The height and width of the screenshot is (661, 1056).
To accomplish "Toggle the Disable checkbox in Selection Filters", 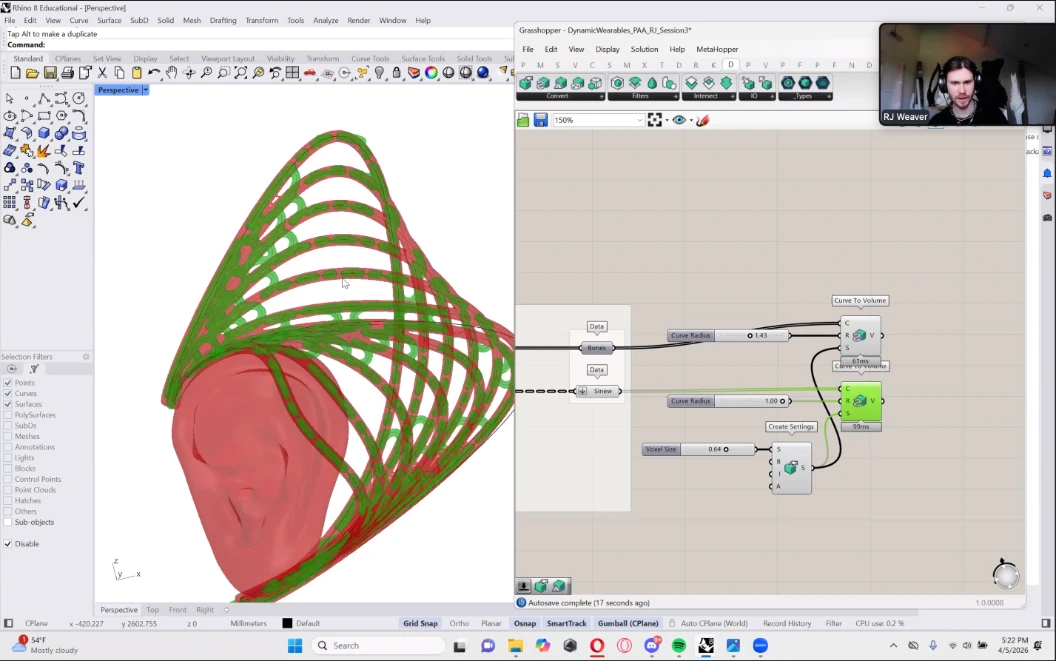I will click(x=9, y=544).
